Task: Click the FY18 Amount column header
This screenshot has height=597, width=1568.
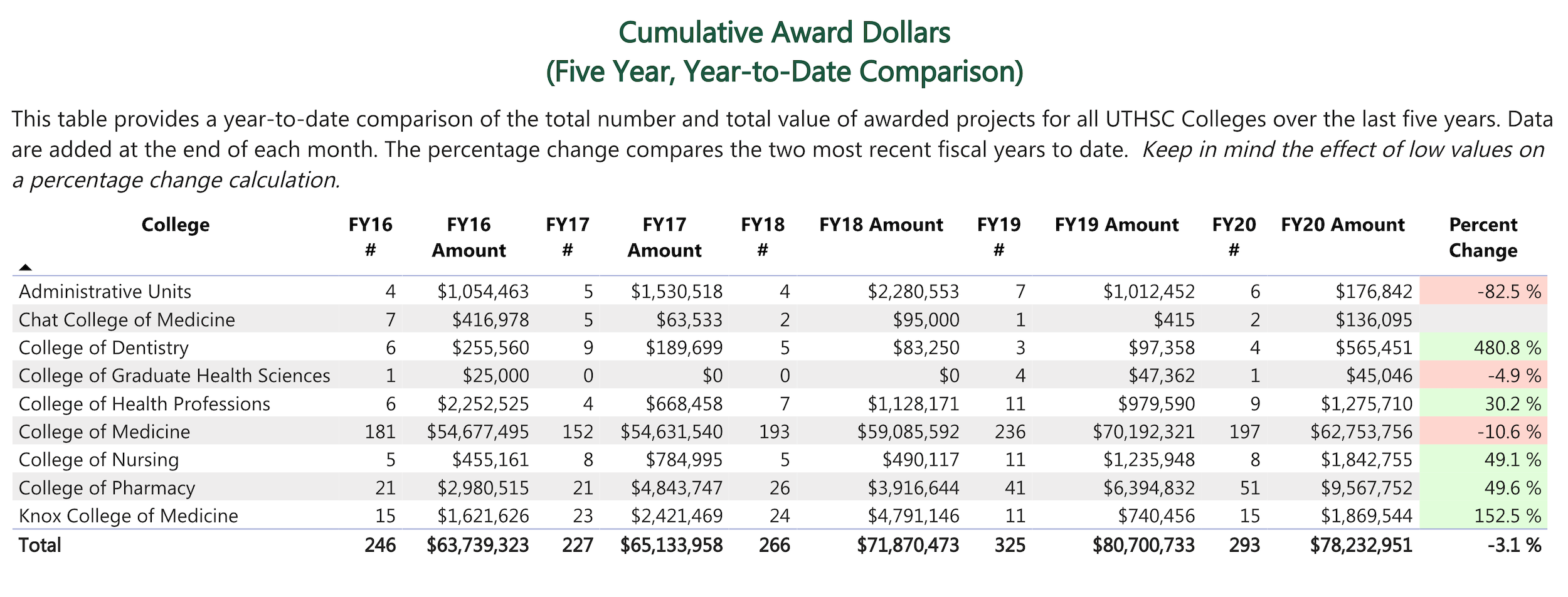Action: (x=881, y=225)
